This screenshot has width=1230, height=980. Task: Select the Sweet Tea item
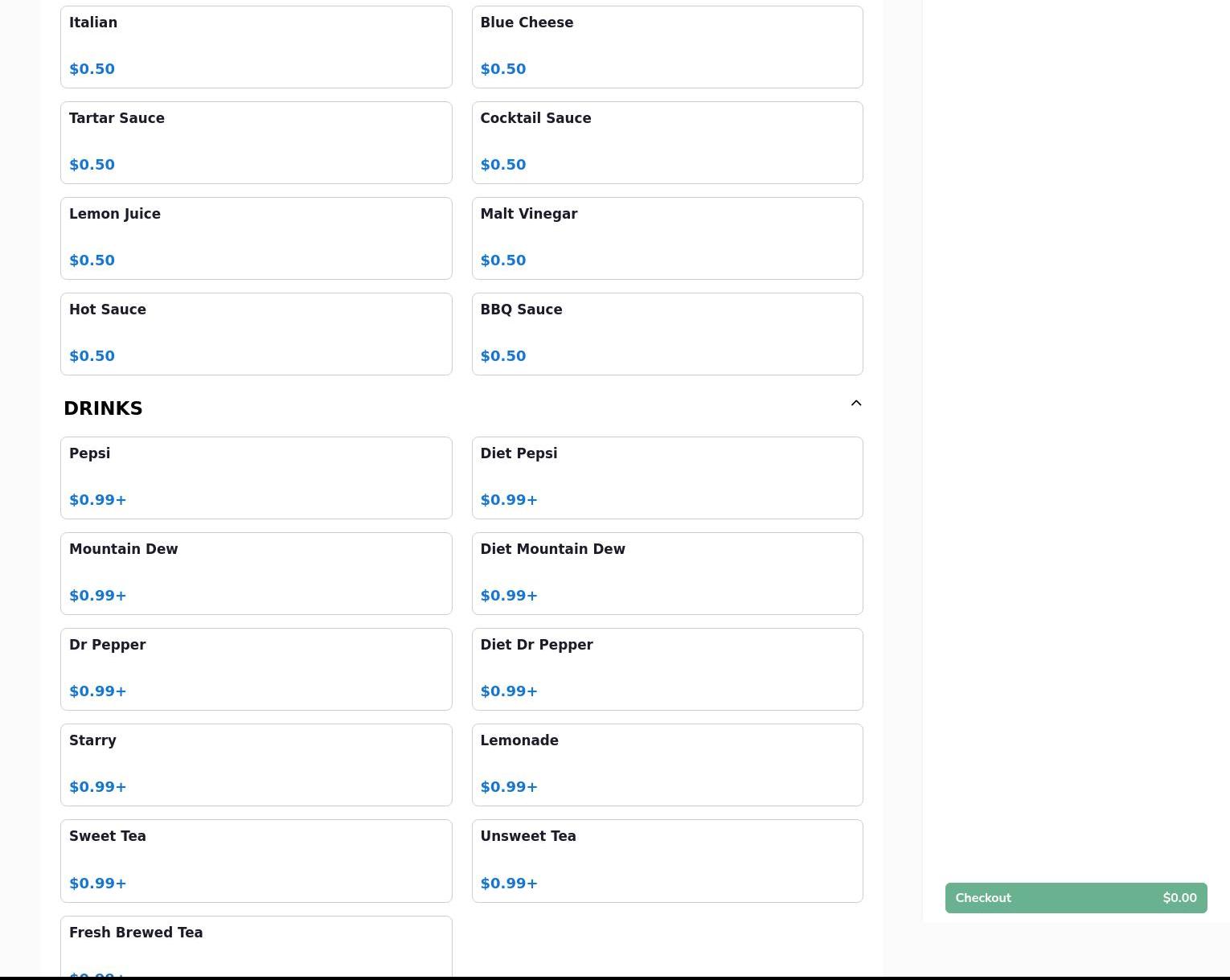click(x=256, y=860)
